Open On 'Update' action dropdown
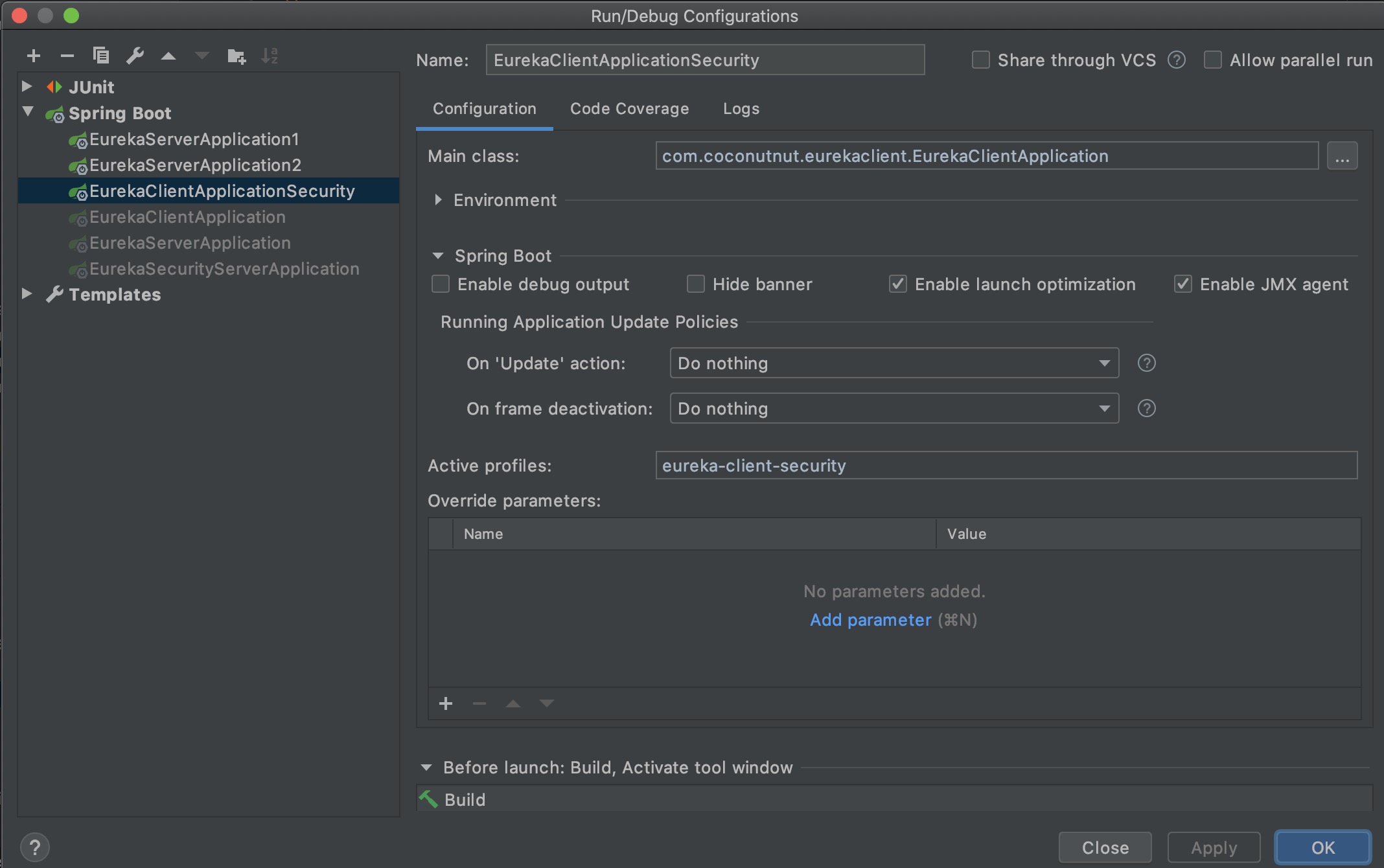This screenshot has width=1384, height=868. pyautogui.click(x=894, y=363)
